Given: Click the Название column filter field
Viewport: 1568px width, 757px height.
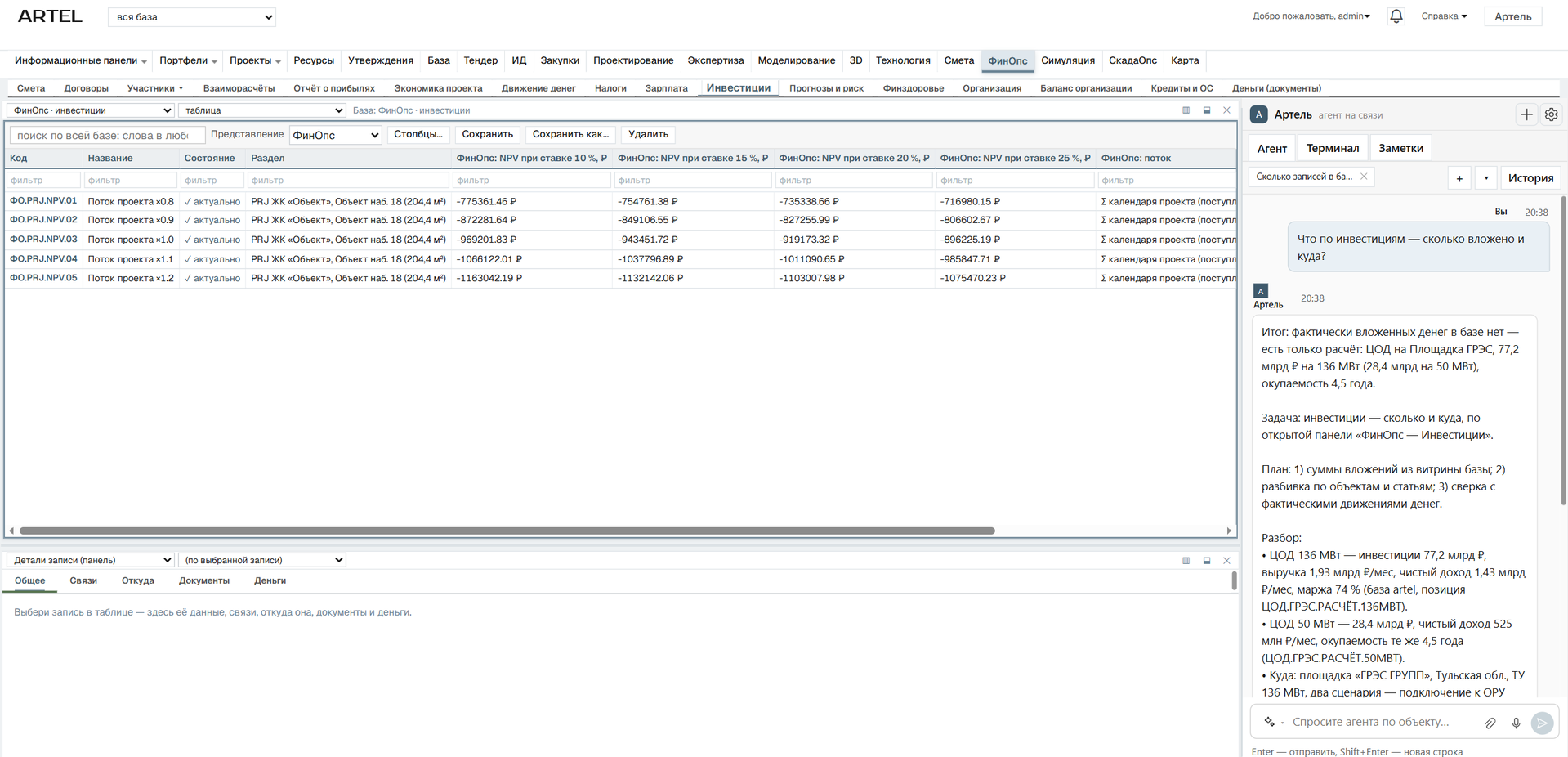Looking at the screenshot, I should pyautogui.click(x=131, y=180).
